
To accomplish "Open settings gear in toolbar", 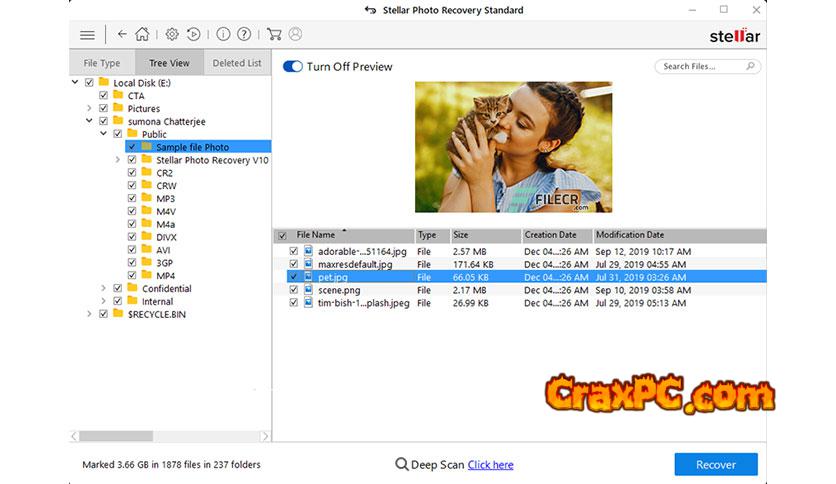I will click(x=172, y=34).
